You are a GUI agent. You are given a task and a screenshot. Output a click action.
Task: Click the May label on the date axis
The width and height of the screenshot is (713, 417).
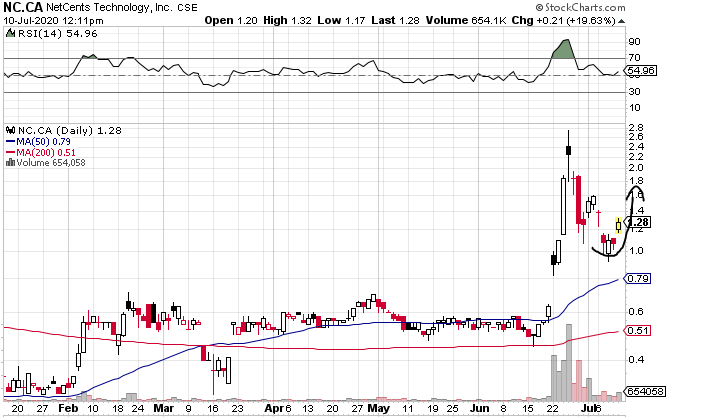(379, 408)
